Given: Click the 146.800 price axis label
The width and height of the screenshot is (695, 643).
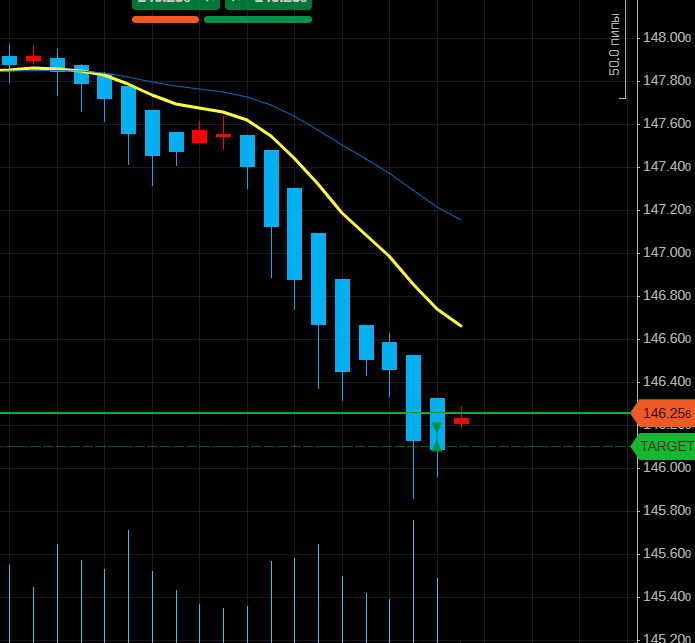Looking at the screenshot, I should point(667,295).
